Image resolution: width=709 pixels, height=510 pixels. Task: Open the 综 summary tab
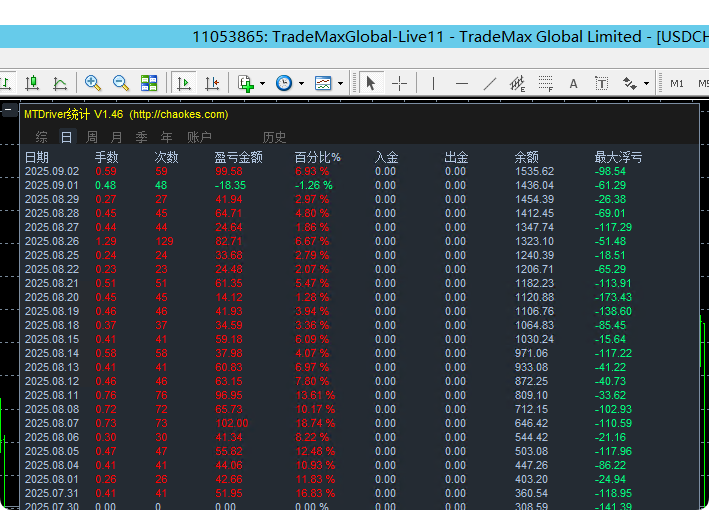click(x=41, y=137)
